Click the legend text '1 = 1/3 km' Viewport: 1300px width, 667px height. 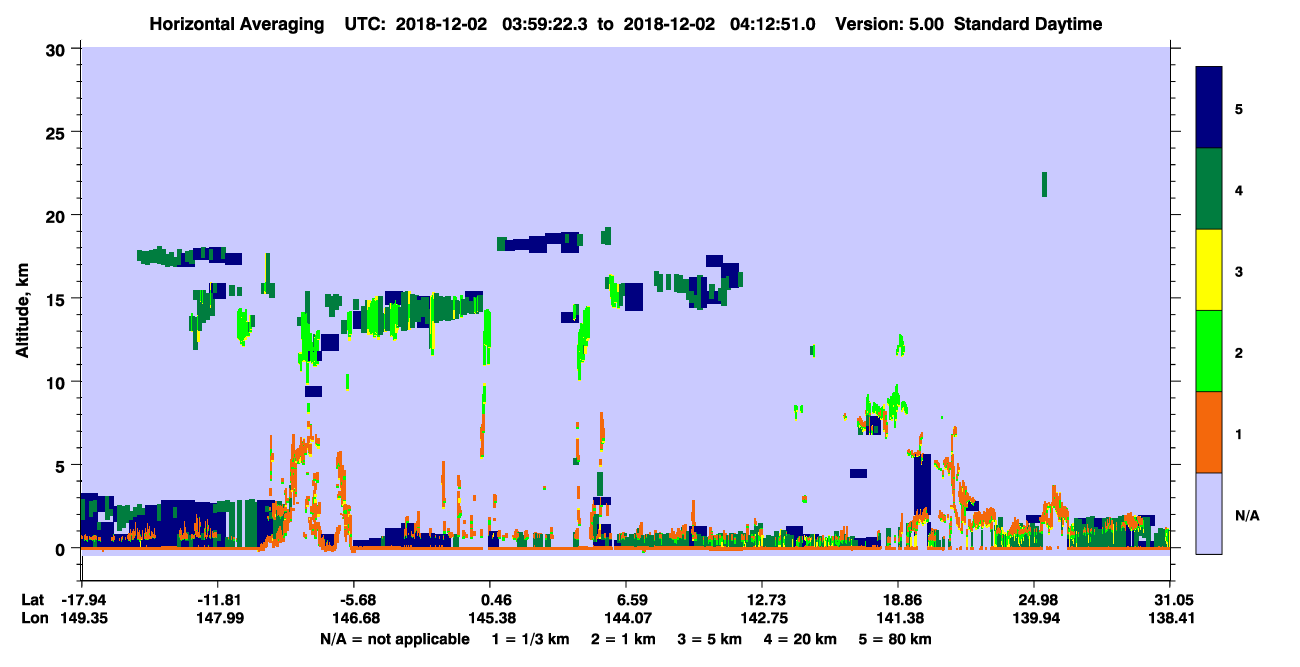(x=530, y=638)
